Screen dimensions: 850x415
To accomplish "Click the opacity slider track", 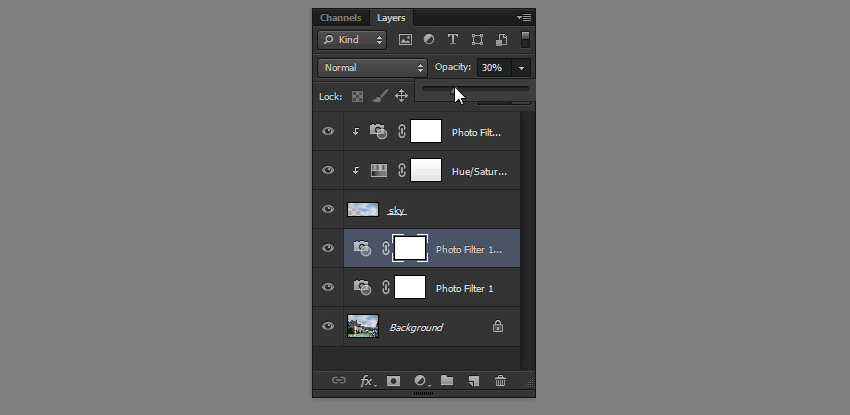I will pos(475,88).
